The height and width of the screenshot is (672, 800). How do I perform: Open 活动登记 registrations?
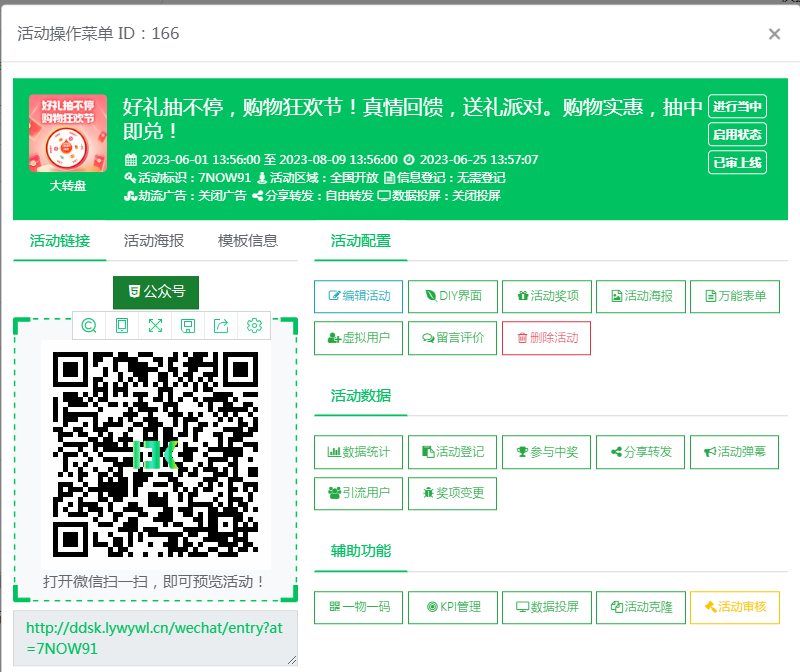[453, 452]
